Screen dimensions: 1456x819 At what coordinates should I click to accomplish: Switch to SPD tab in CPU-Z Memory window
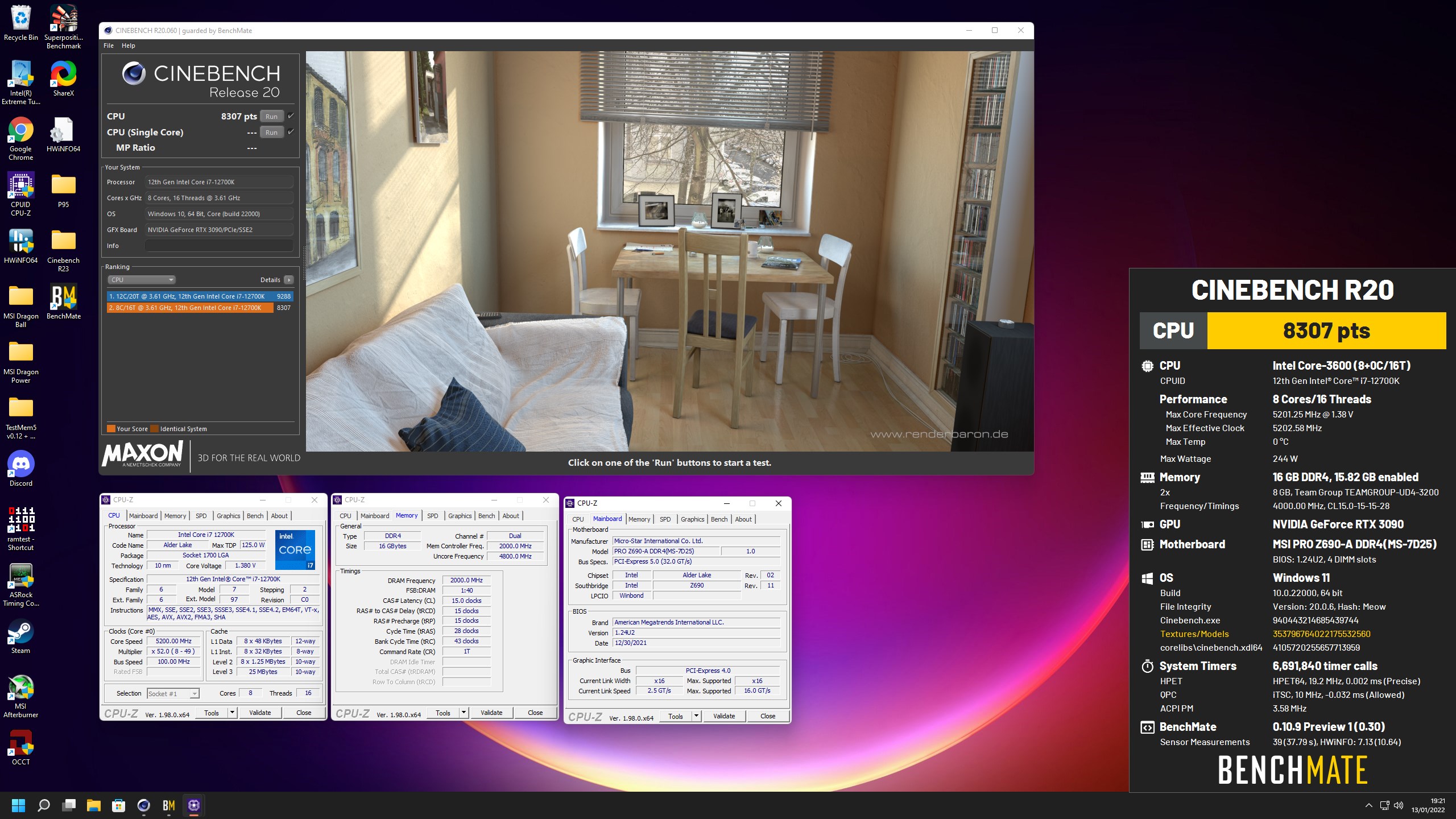click(433, 516)
